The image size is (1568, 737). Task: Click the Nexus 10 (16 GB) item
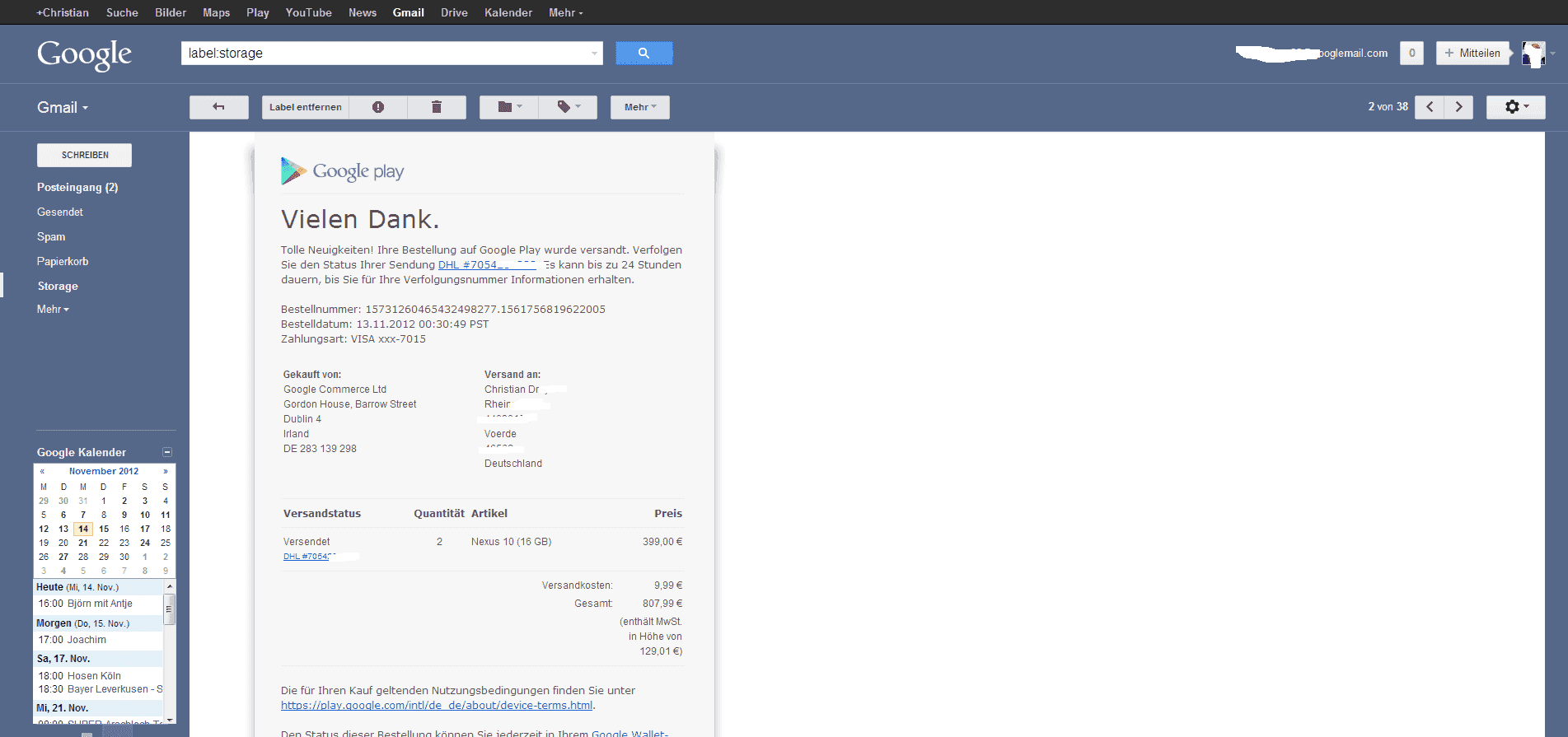[x=512, y=542]
